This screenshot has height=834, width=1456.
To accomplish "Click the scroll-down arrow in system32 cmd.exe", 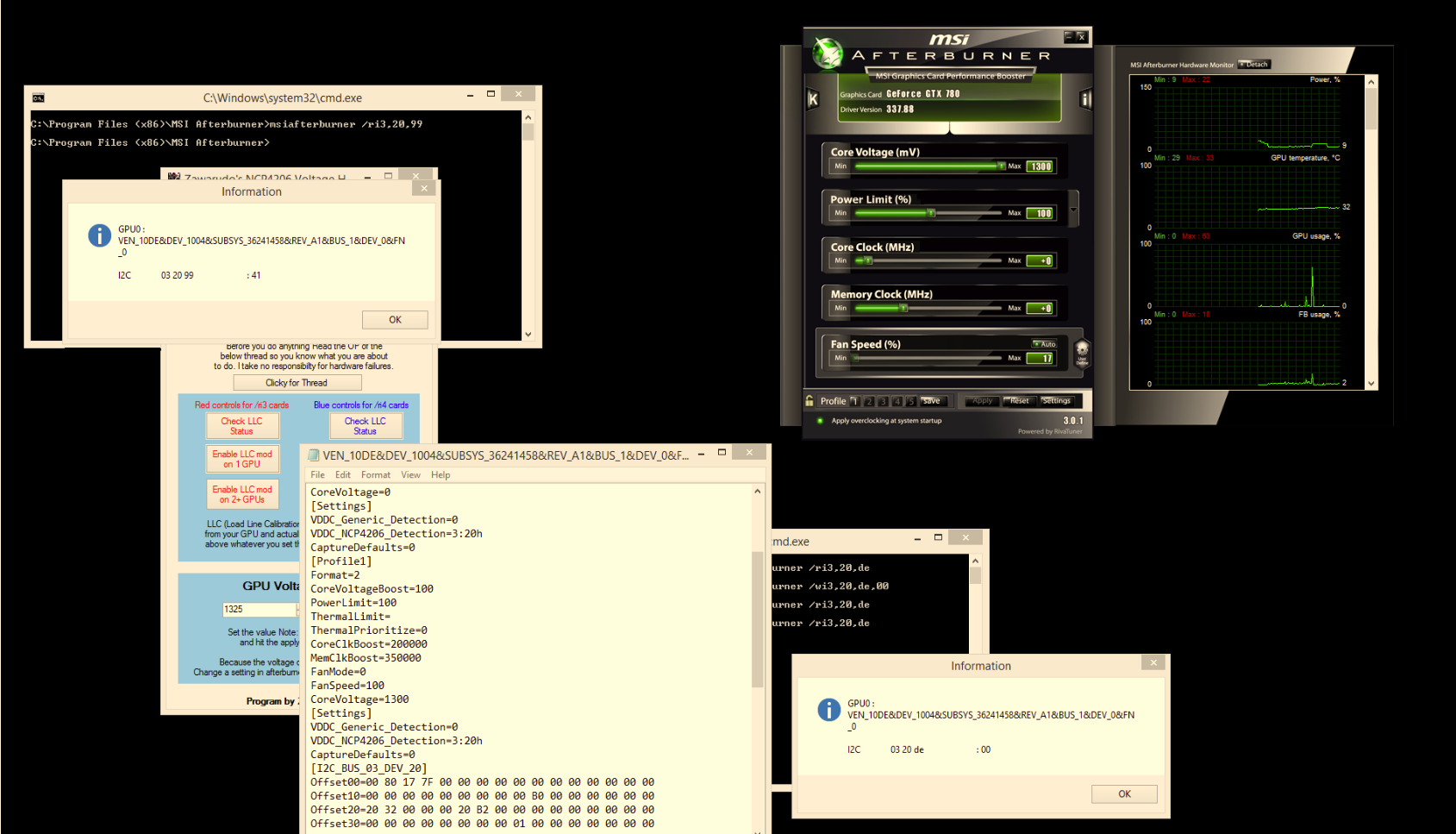I will [528, 335].
